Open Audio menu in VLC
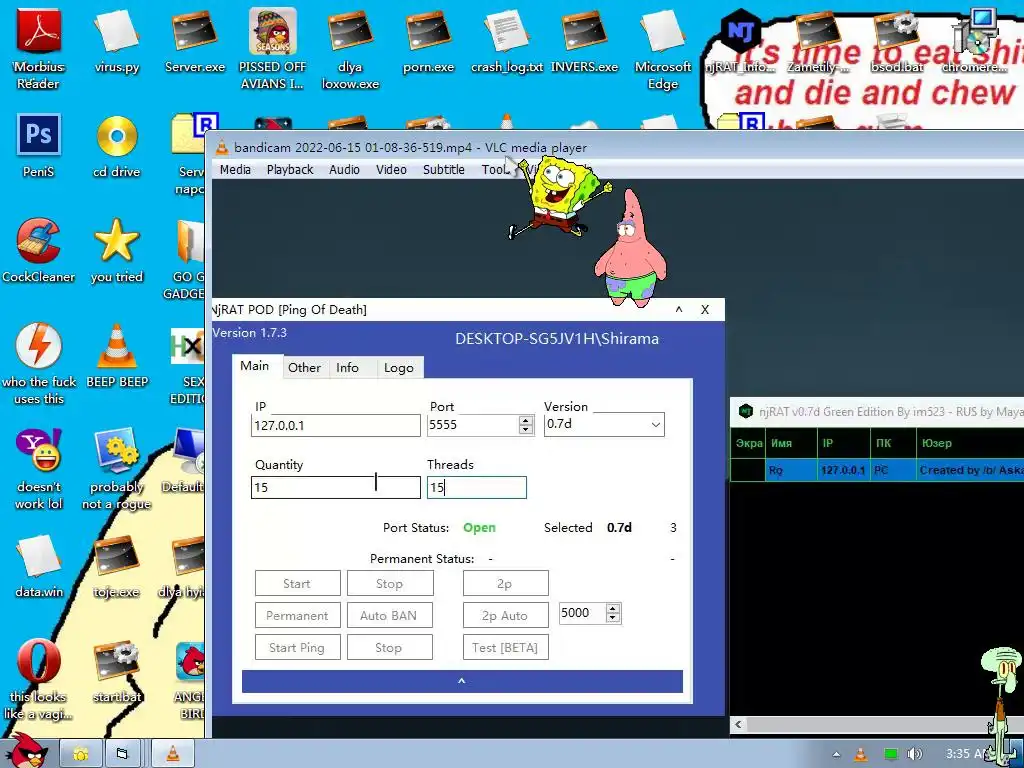This screenshot has width=1024, height=768. [344, 170]
